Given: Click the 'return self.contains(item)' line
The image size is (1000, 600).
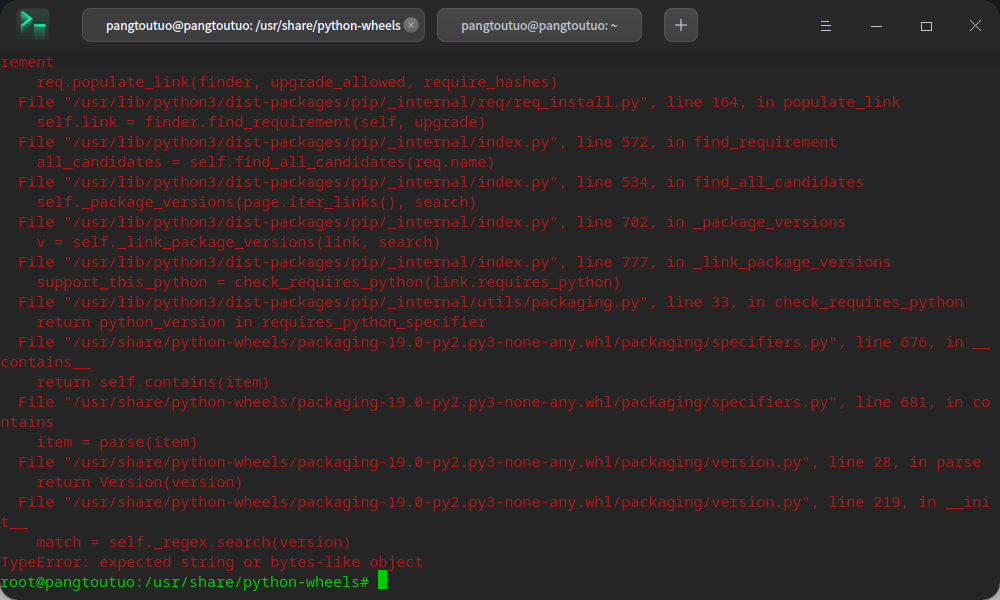Looking at the screenshot, I should (x=153, y=382).
